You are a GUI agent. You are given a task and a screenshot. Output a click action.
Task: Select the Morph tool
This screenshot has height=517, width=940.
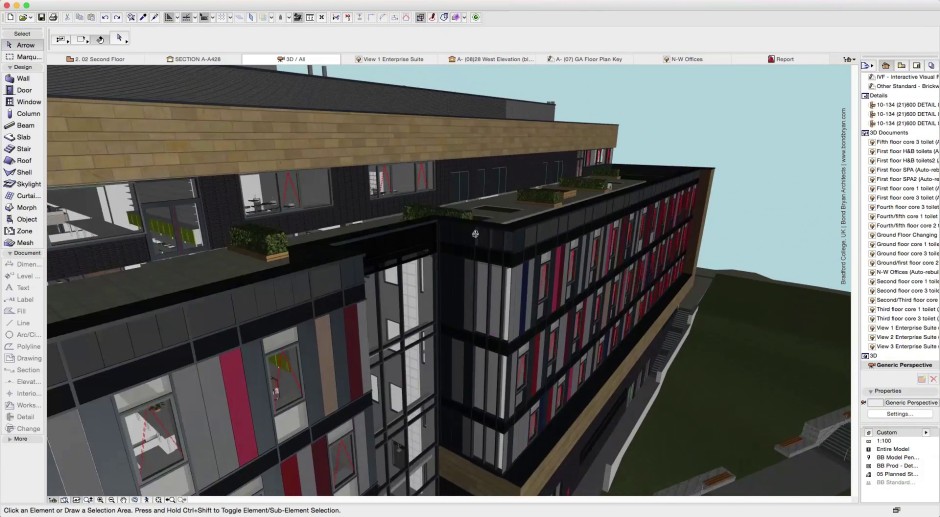tap(22, 208)
